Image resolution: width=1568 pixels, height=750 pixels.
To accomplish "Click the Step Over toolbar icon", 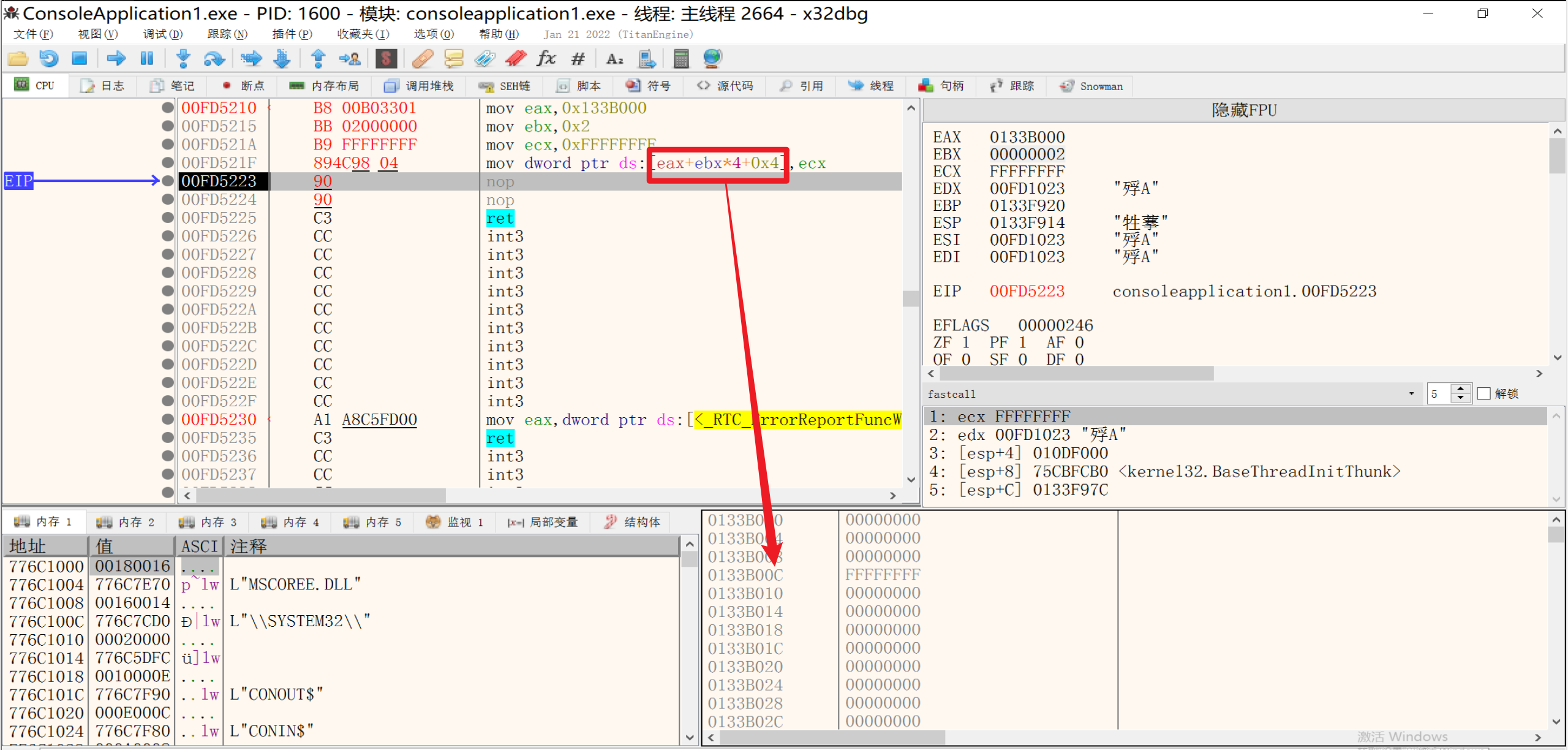I will (214, 59).
